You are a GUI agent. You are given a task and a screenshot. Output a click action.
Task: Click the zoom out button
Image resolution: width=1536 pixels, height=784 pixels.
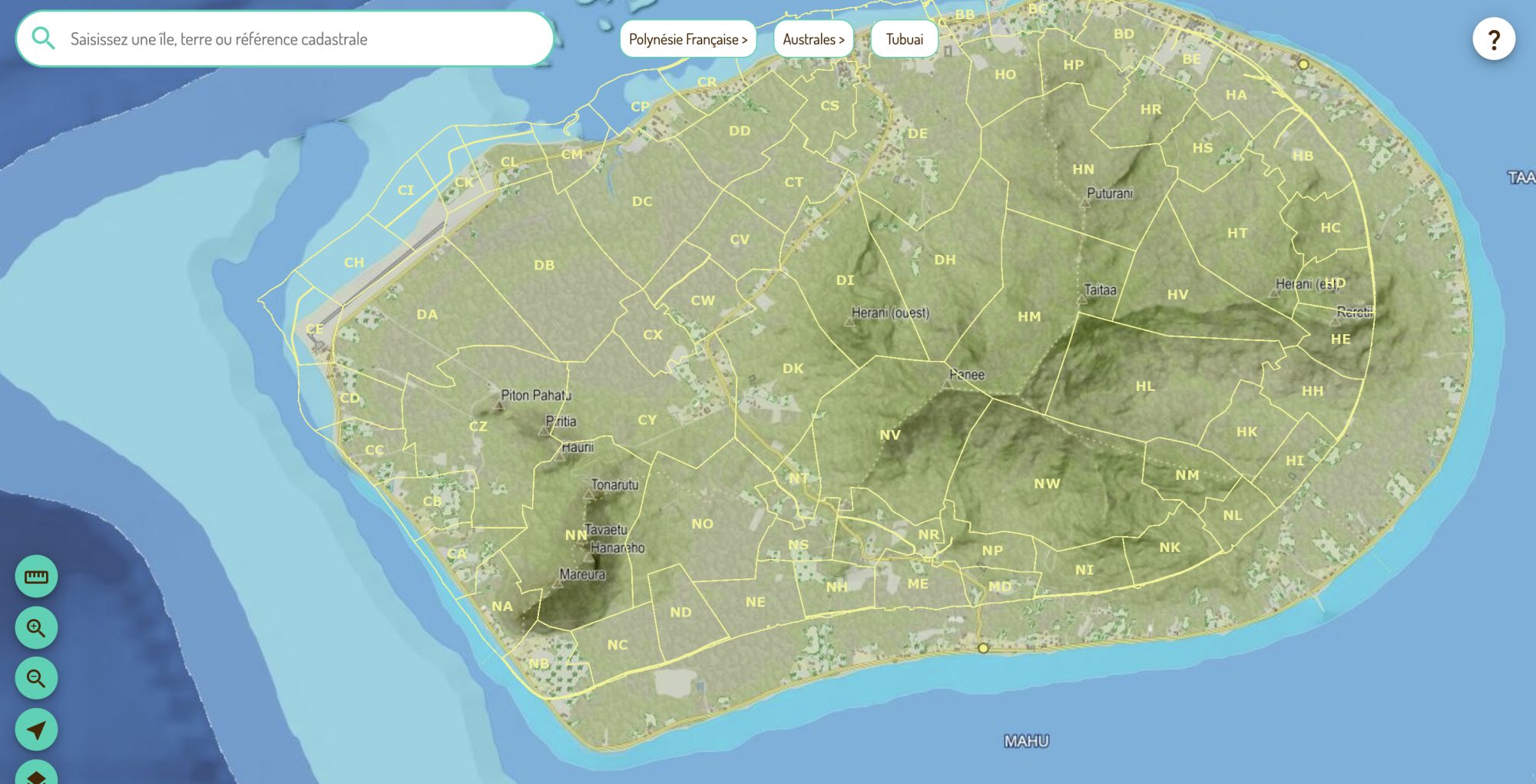click(x=36, y=679)
